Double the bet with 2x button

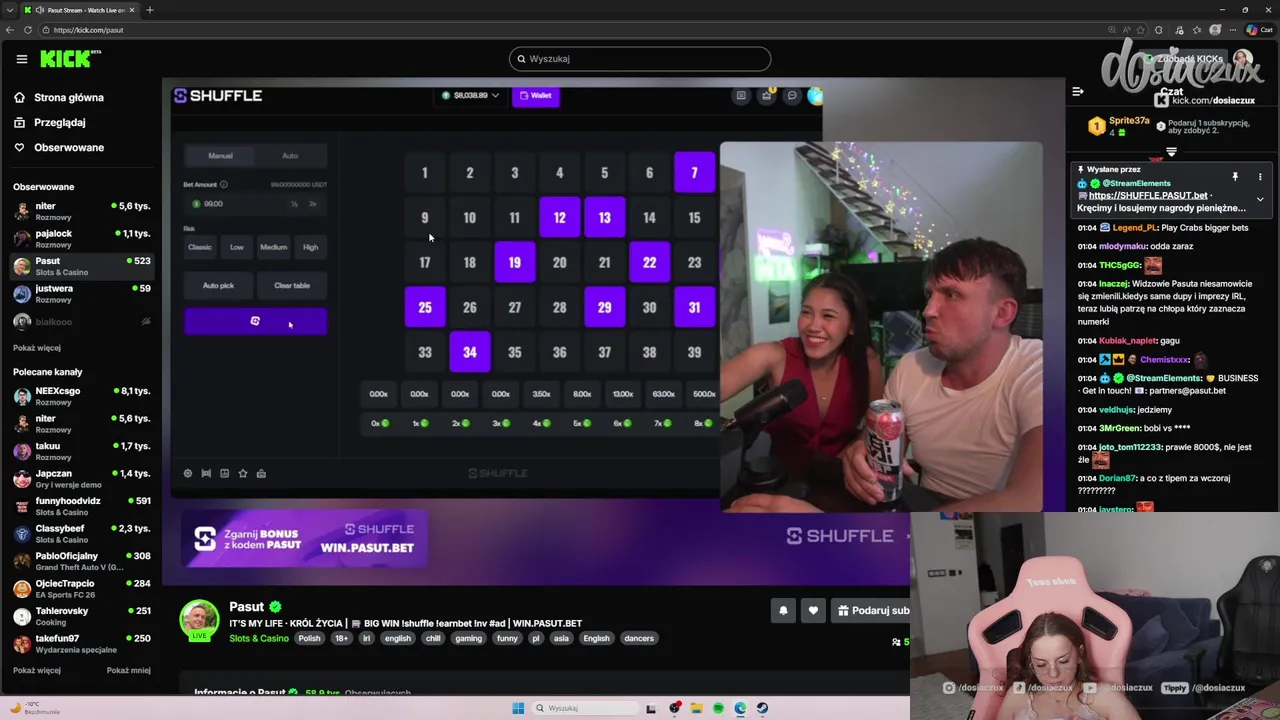[313, 203]
